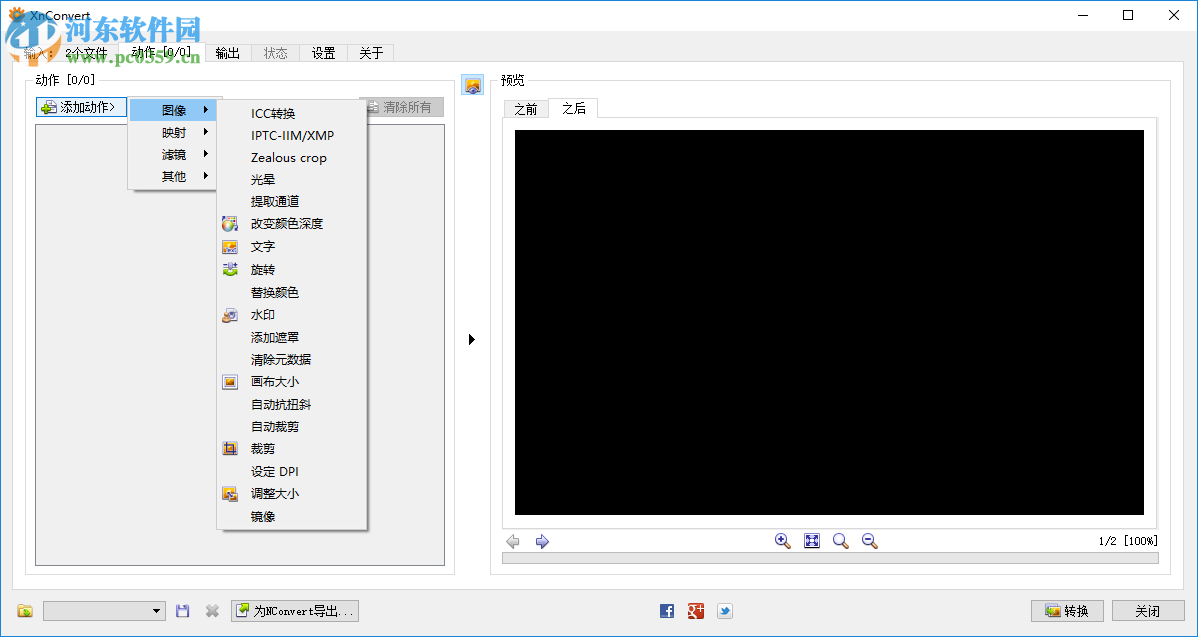Click the delete preset icon next to save

(210, 610)
